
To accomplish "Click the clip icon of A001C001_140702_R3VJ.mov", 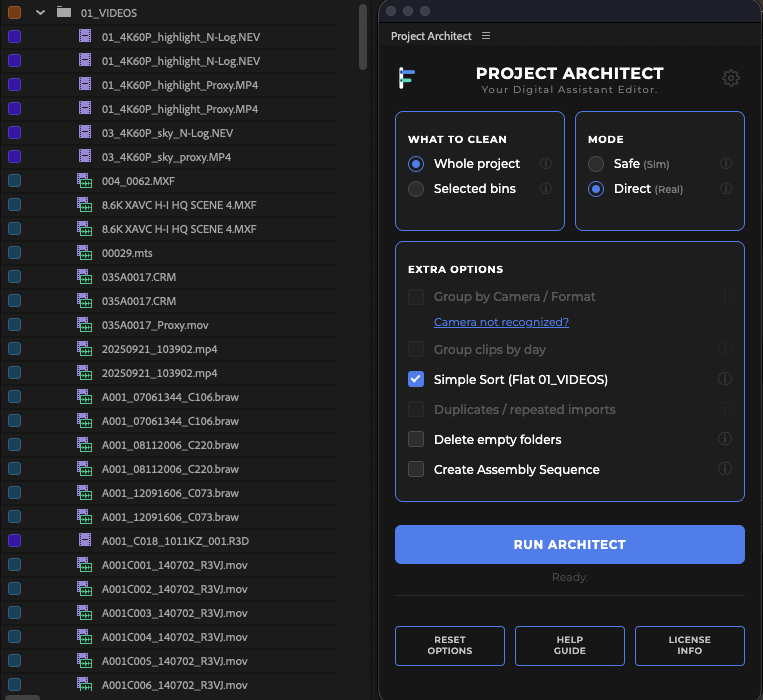I will 85,564.
